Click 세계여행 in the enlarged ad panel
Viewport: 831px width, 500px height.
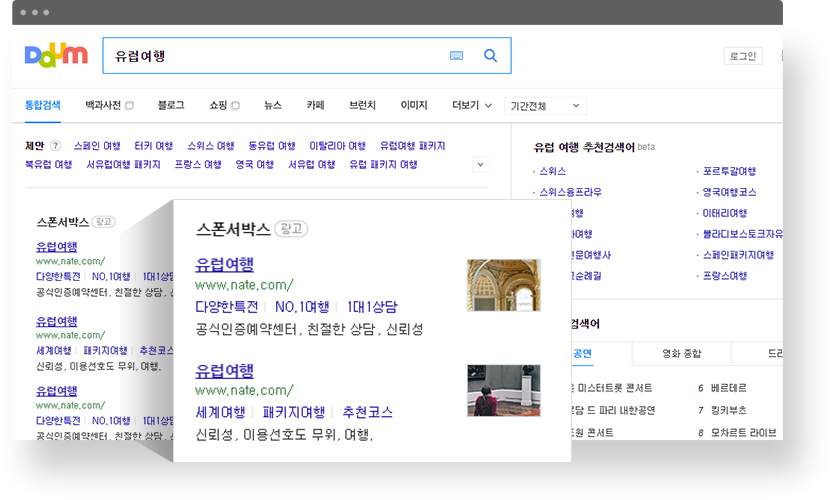pyautogui.click(x=220, y=413)
